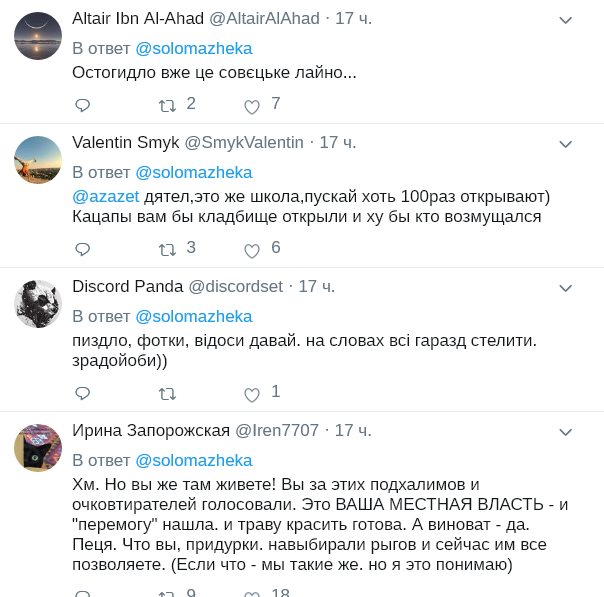This screenshot has height=597, width=604.
Task: Reply to Altair Ibn Al-Ahad's tweet
Action: point(83,105)
